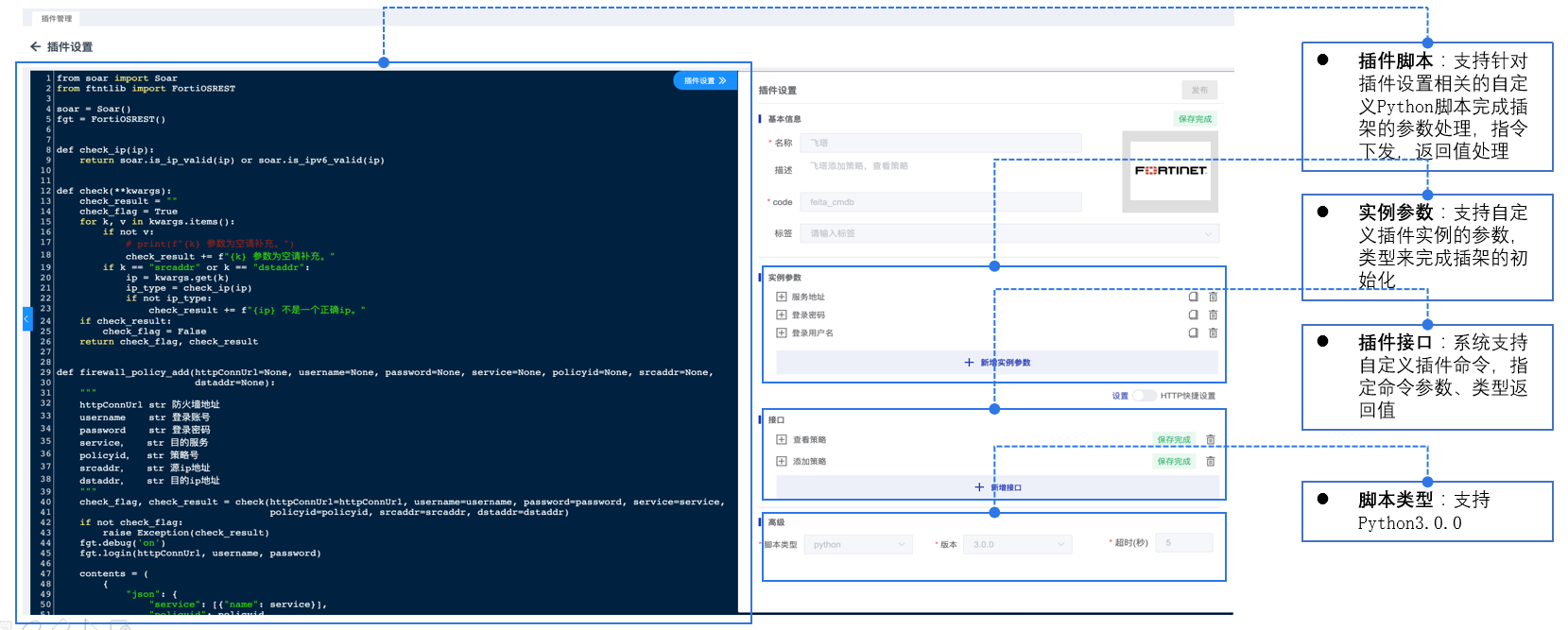
Task: Open the 版本 3.0.0 dropdown
Action: pyautogui.click(x=1018, y=544)
